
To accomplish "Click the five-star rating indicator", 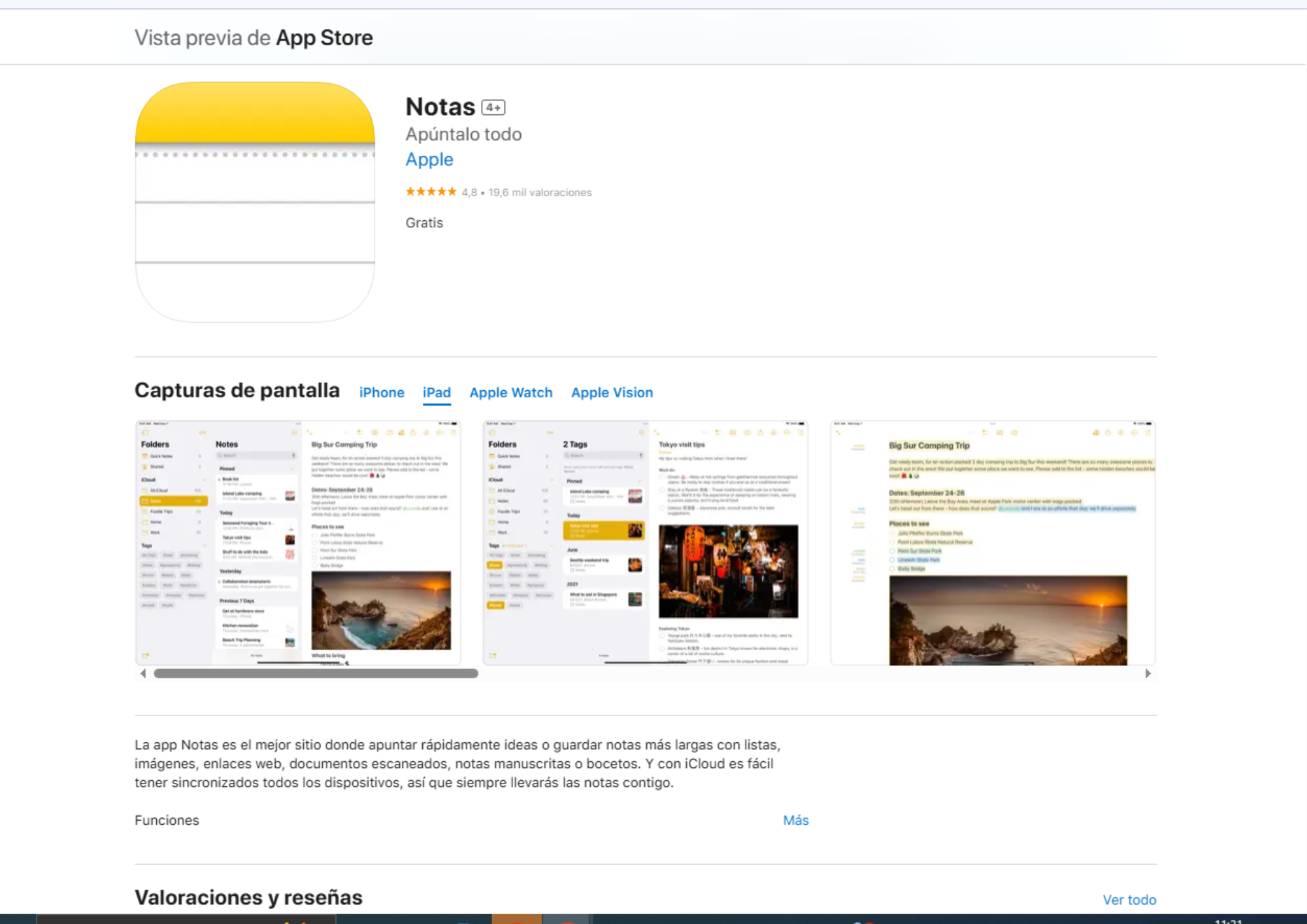I will (x=431, y=191).
